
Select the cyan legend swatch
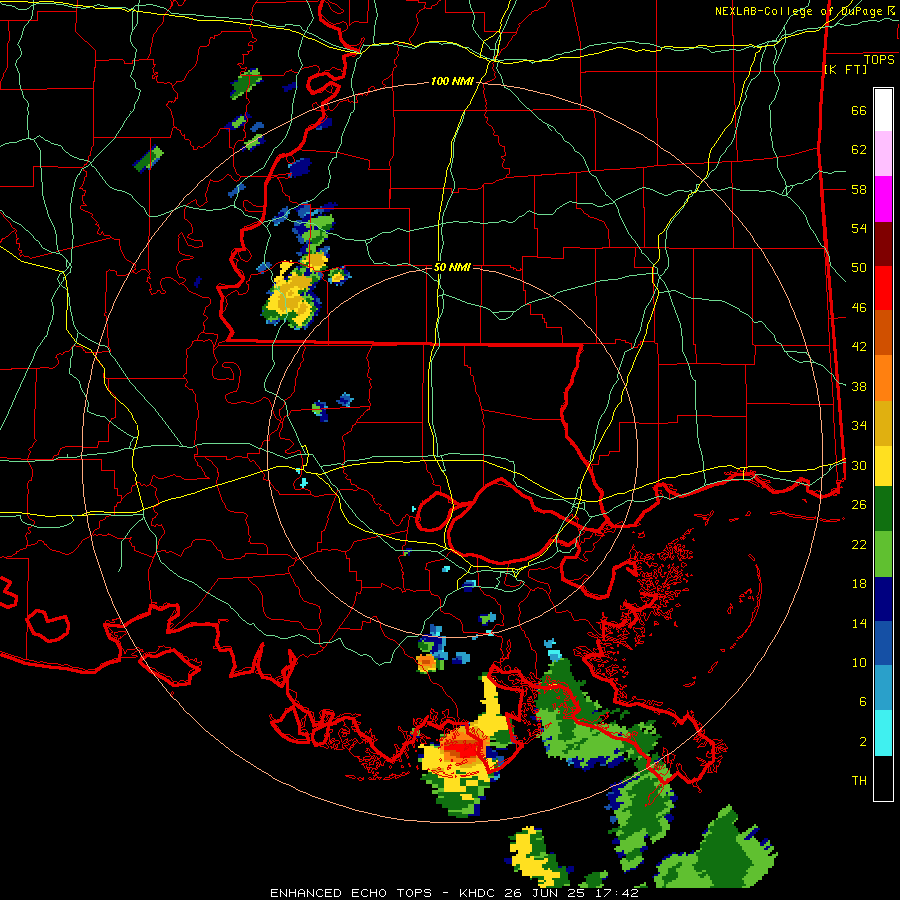point(883,733)
